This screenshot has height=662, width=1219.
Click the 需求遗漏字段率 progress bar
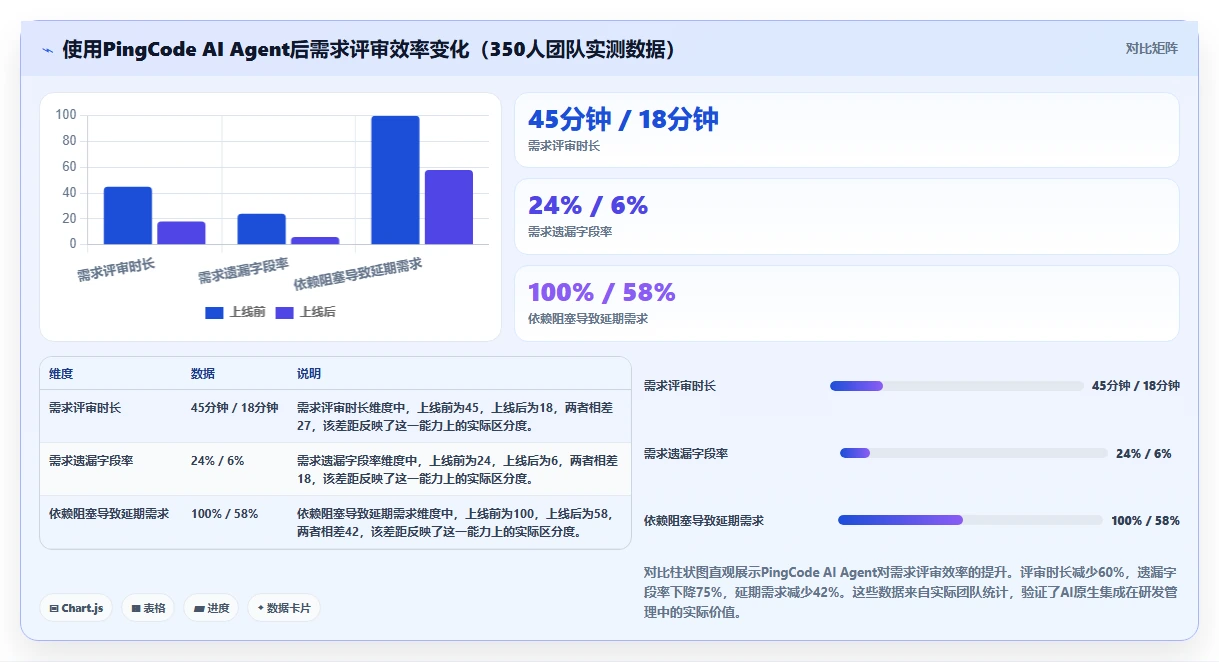(974, 453)
